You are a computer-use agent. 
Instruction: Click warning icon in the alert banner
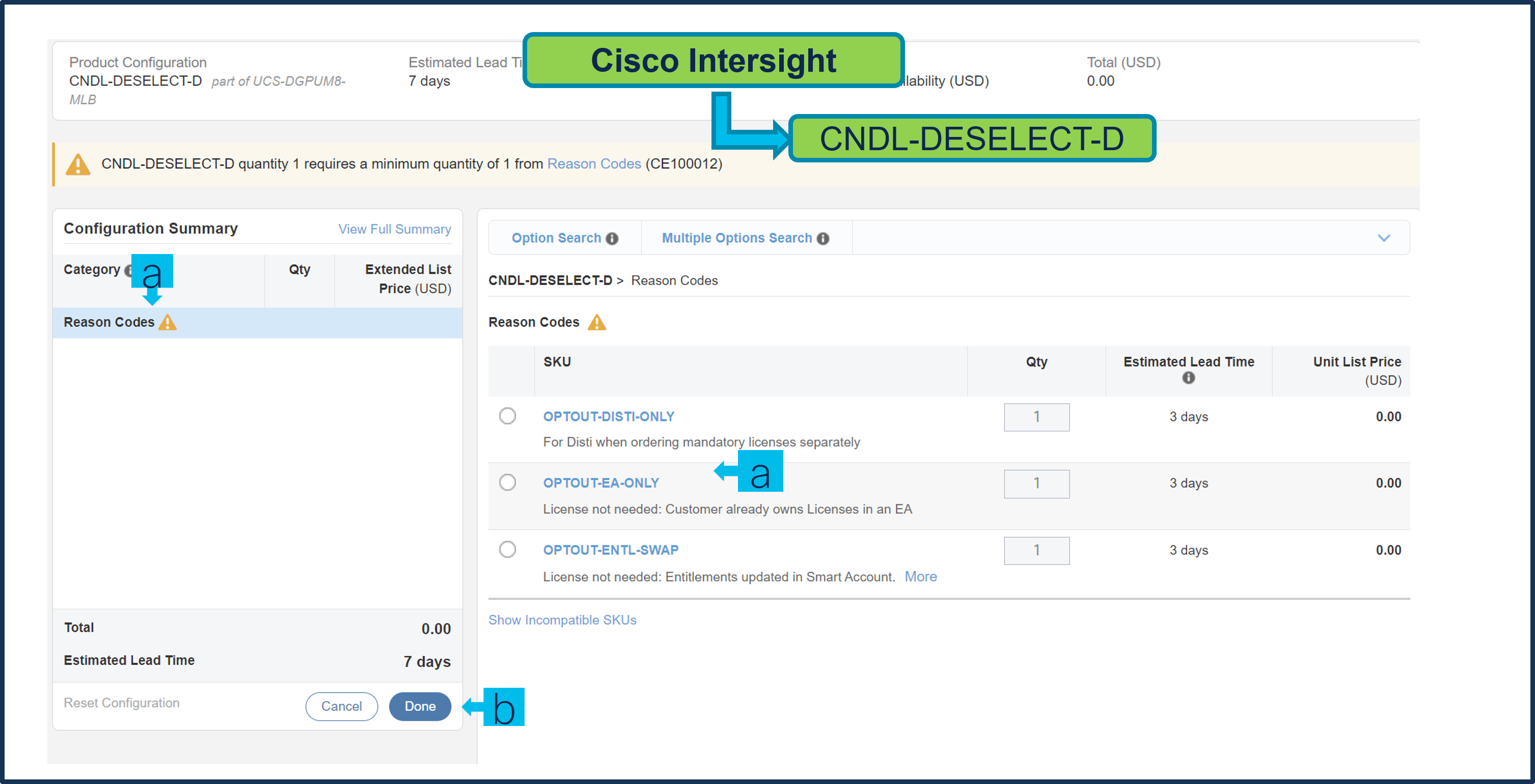click(78, 164)
